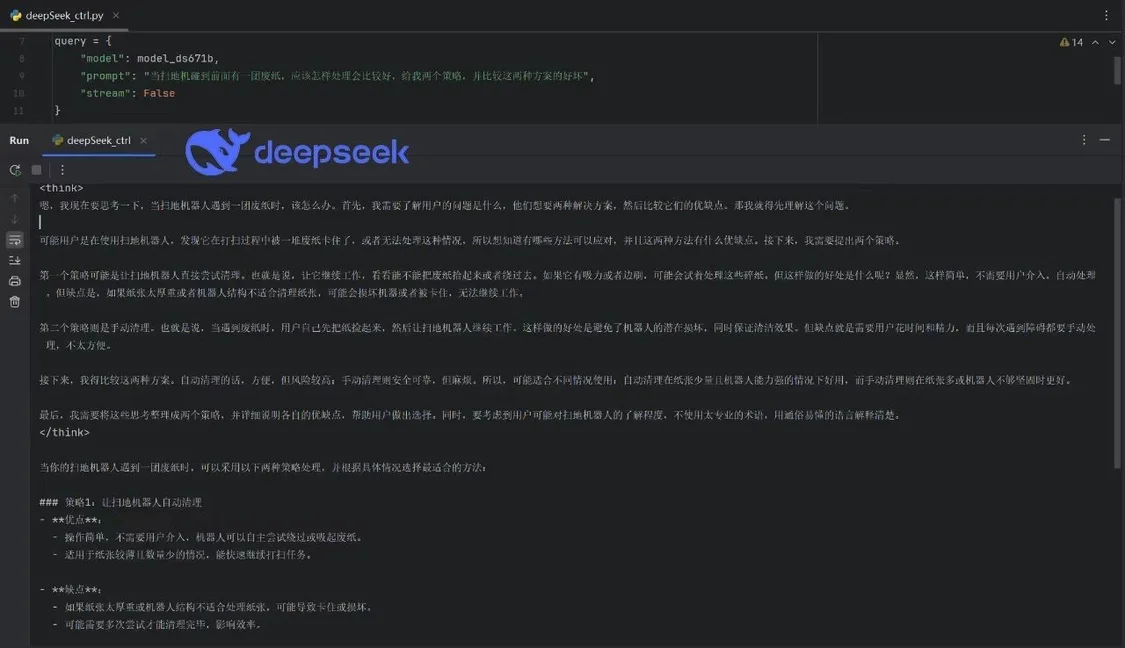Toggle Use Soft Wraps in the console
The image size is (1125, 648).
[13, 239]
